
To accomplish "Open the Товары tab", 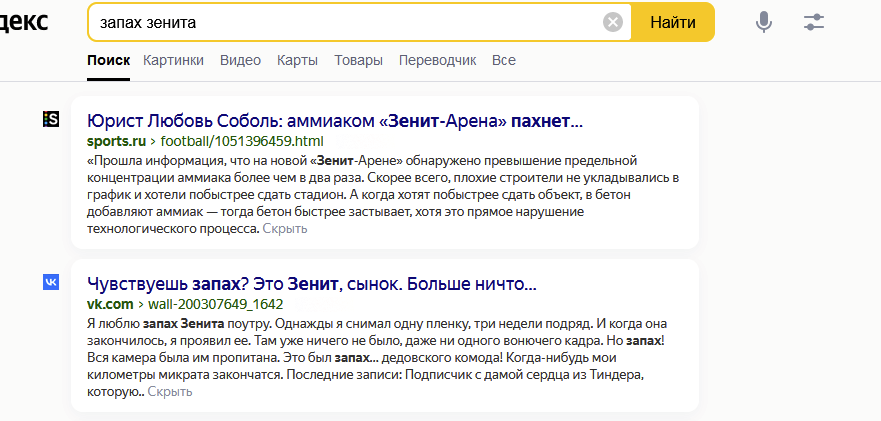I will [358, 60].
